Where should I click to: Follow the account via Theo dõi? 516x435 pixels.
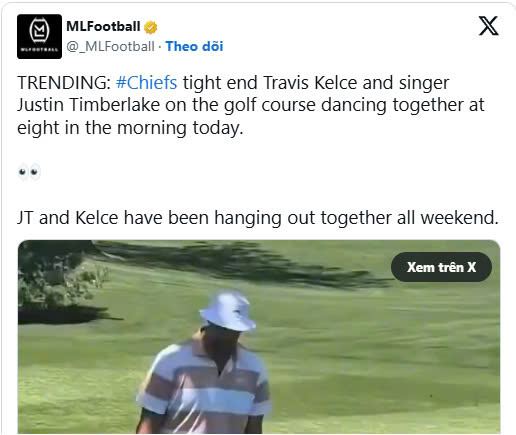(194, 46)
